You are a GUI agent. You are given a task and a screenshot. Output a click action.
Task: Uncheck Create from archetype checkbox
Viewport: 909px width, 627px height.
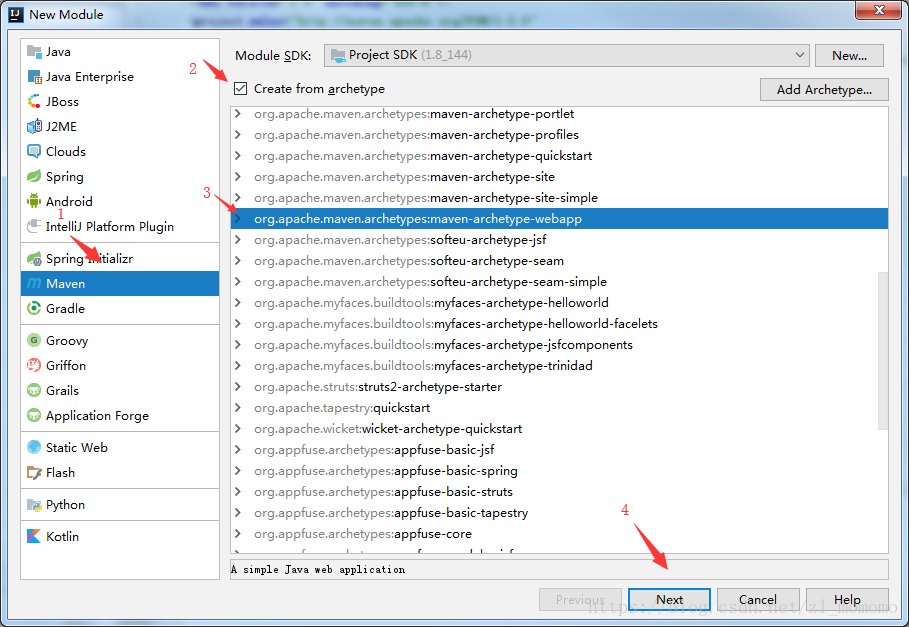pos(241,89)
